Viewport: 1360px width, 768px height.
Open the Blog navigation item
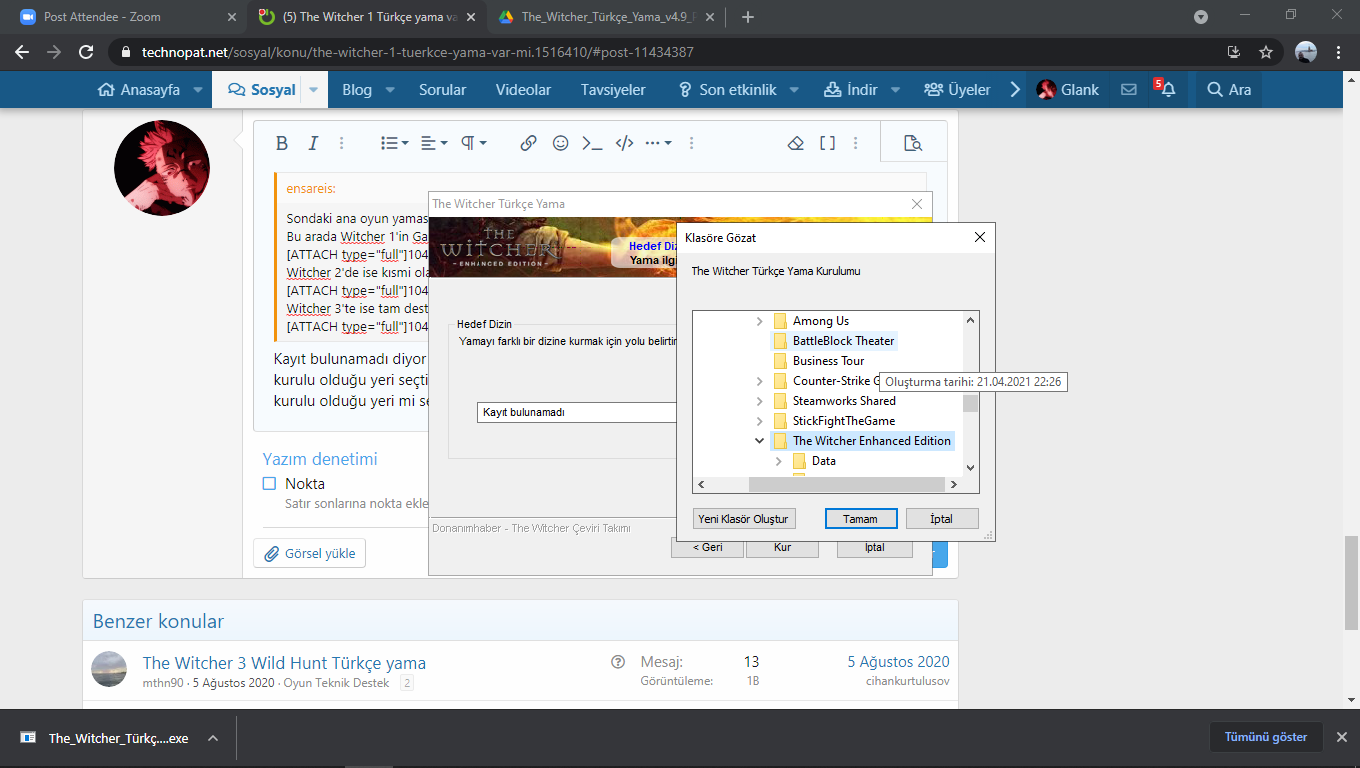coord(357,90)
